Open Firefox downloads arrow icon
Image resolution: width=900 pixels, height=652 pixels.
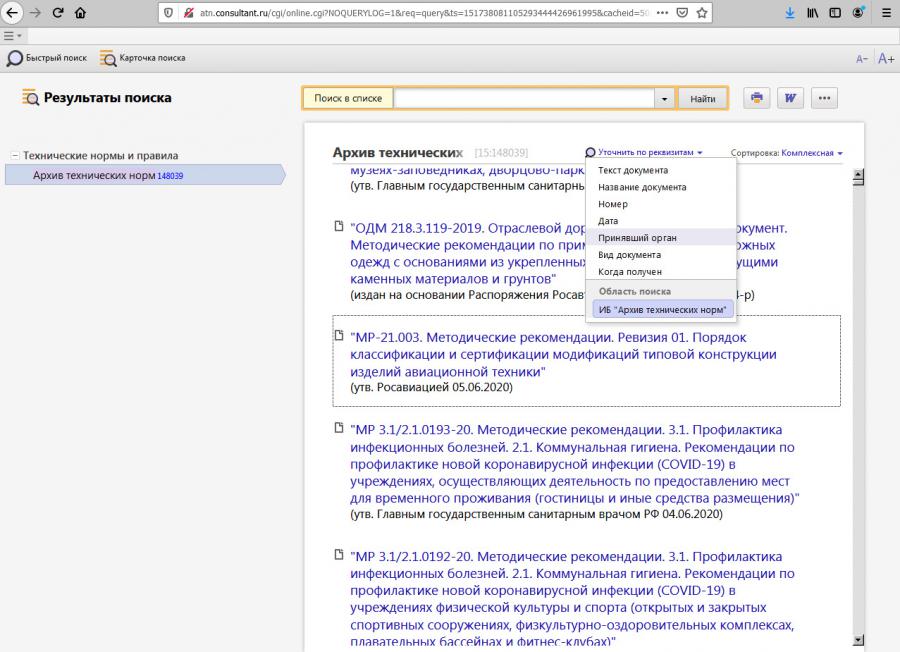pos(789,13)
